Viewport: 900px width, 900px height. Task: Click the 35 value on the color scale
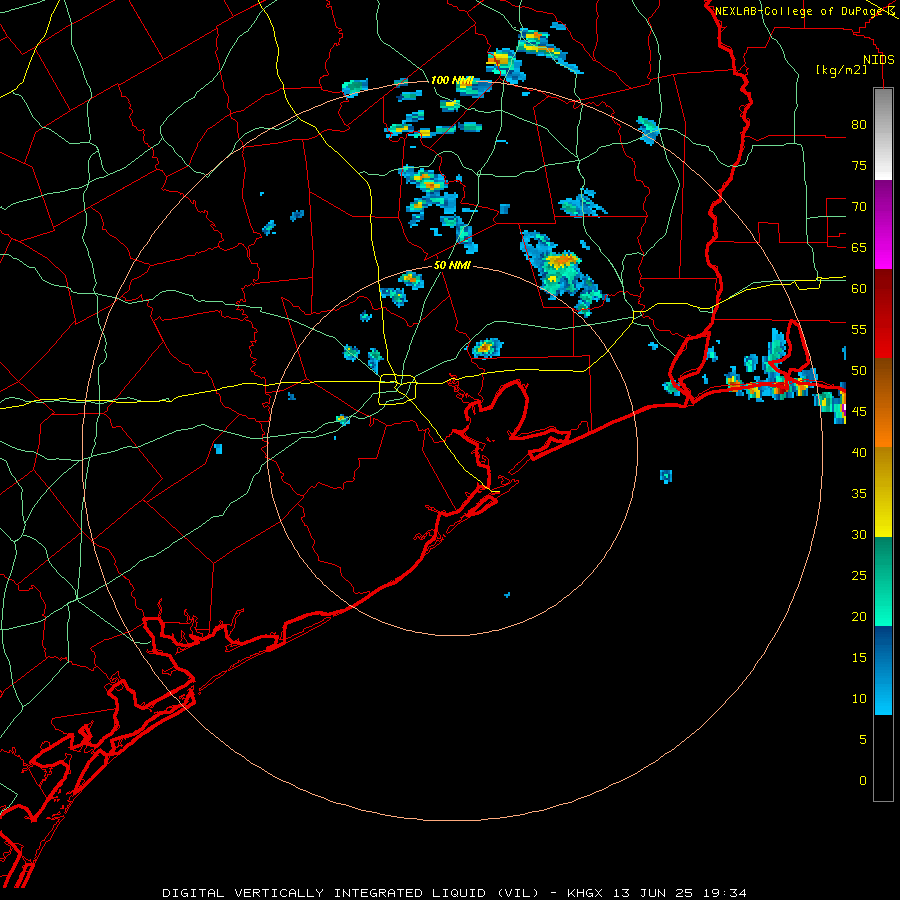point(859,494)
